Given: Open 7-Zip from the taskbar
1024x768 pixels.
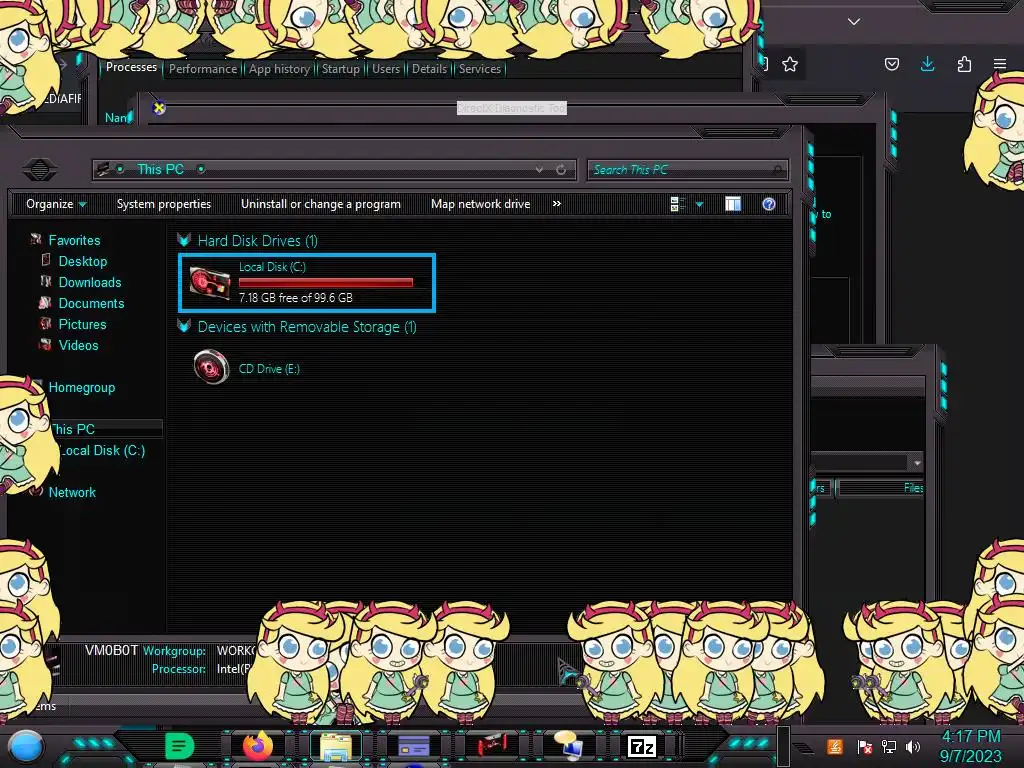Looking at the screenshot, I should click(641, 746).
